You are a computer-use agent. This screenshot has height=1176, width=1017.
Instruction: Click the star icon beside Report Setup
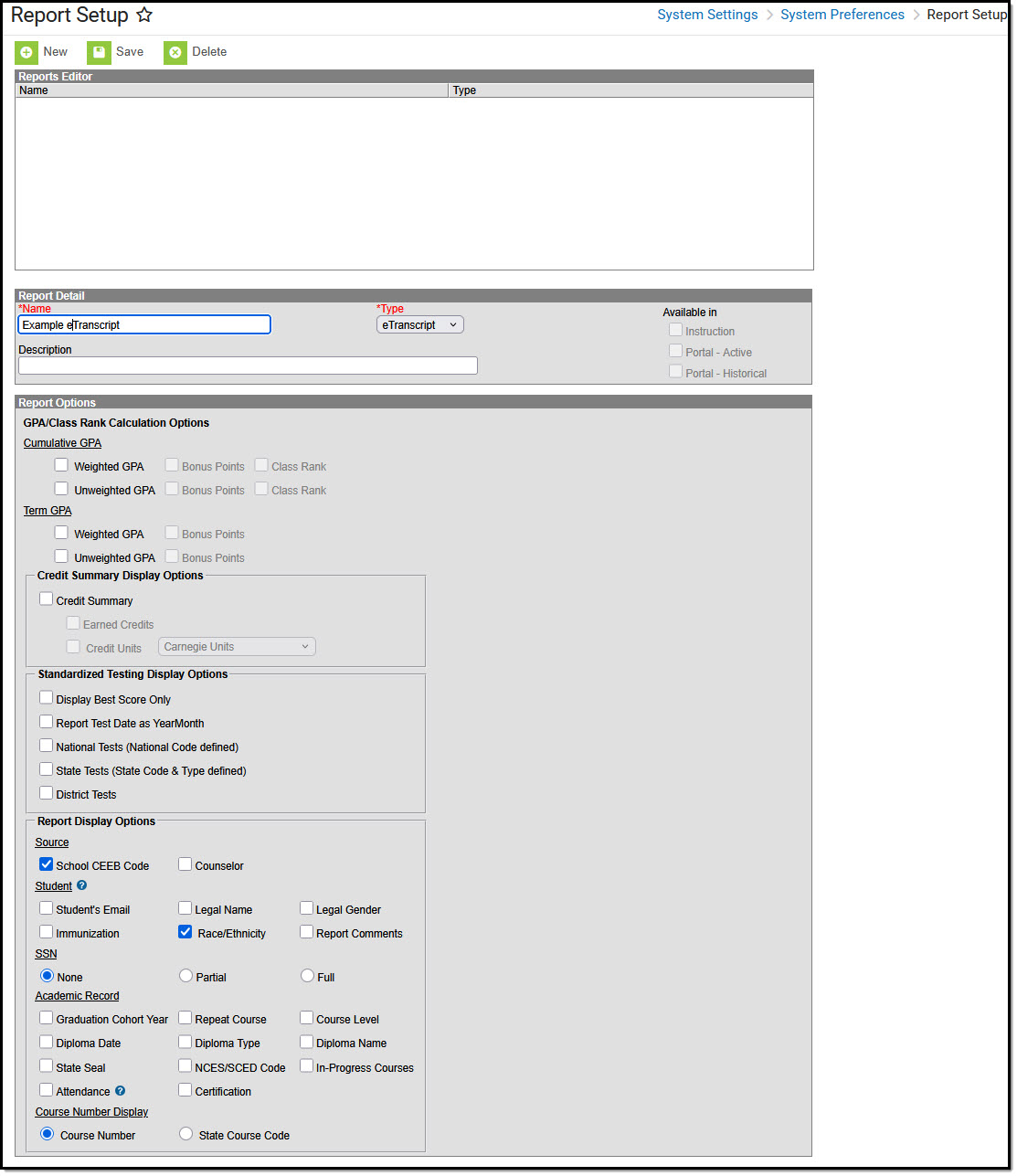tap(144, 15)
